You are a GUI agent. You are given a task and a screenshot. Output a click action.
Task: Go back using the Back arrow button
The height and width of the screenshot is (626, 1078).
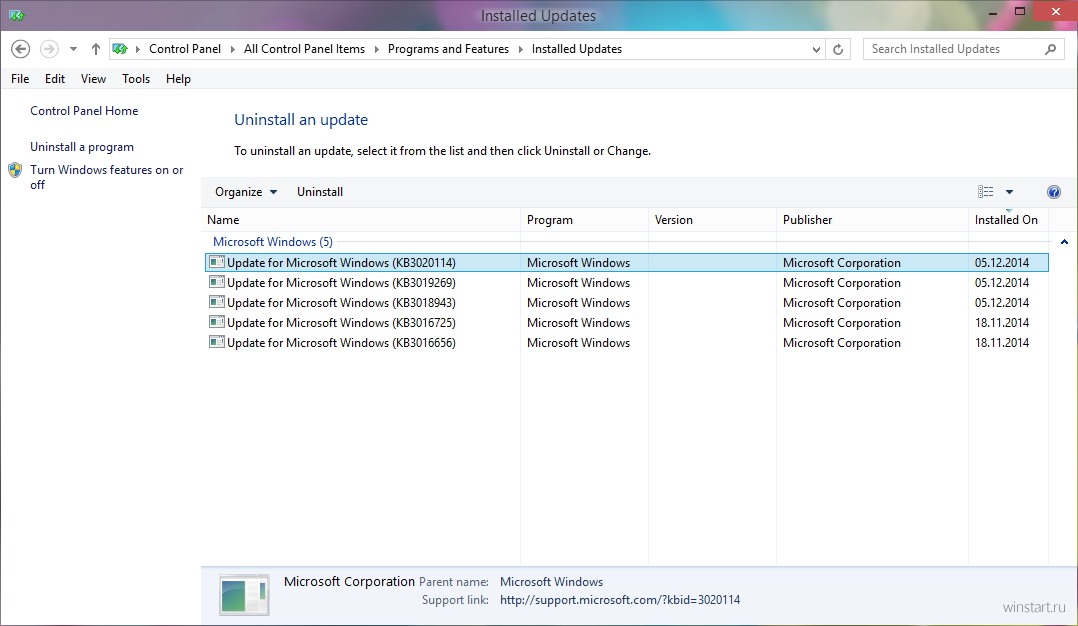[x=21, y=49]
